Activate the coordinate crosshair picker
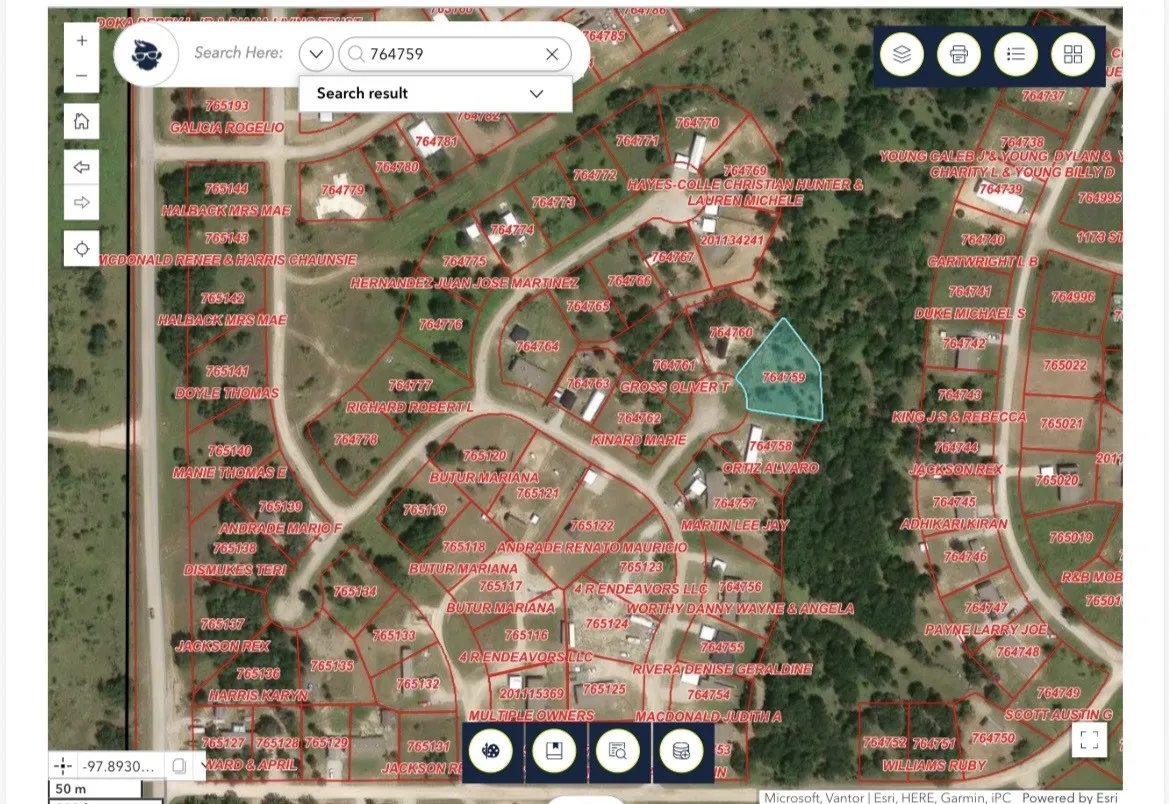Image resolution: width=1169 pixels, height=804 pixels. (63, 765)
